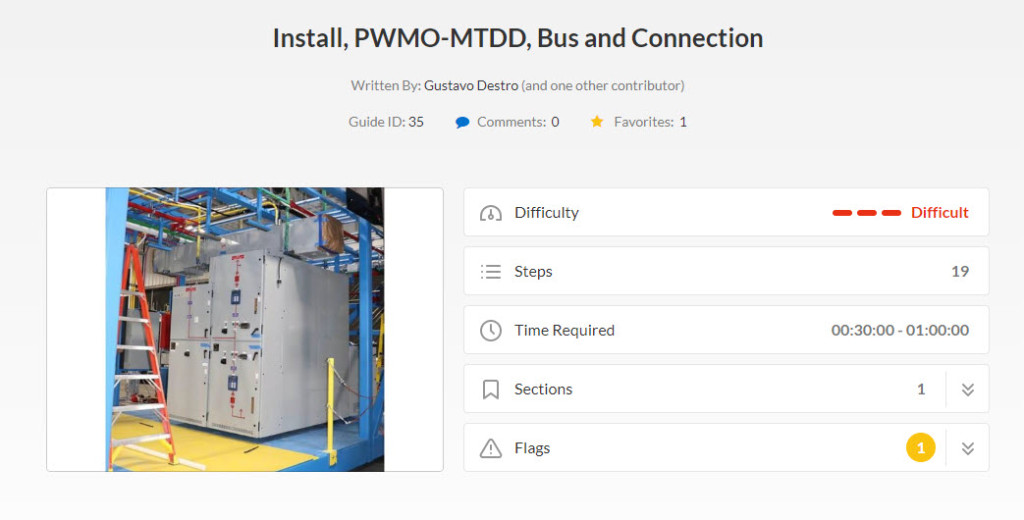Click the red 'Difficult' label
Screen dimensions: 1024x520
tap(939, 213)
